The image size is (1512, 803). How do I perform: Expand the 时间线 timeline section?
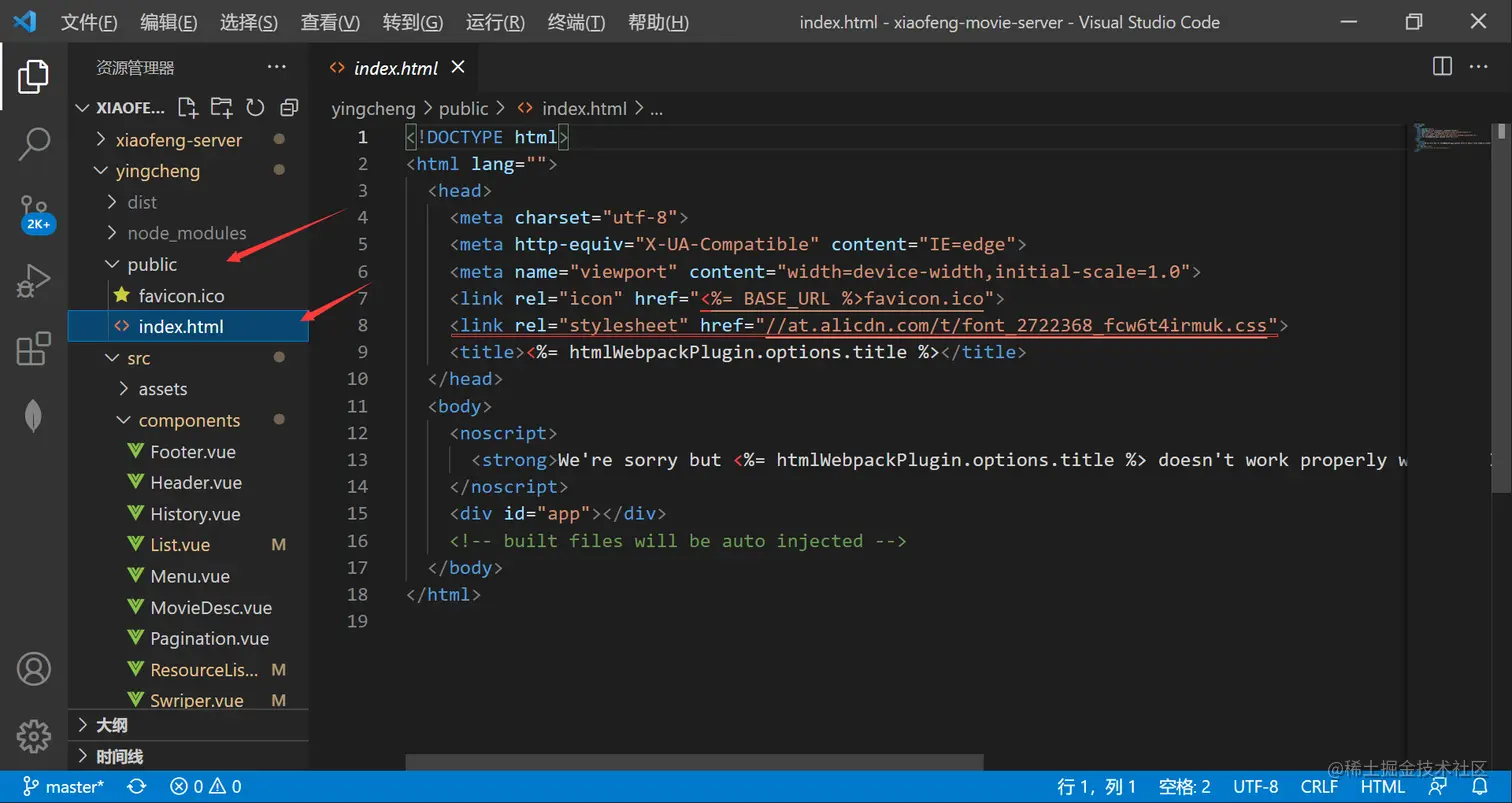point(188,756)
